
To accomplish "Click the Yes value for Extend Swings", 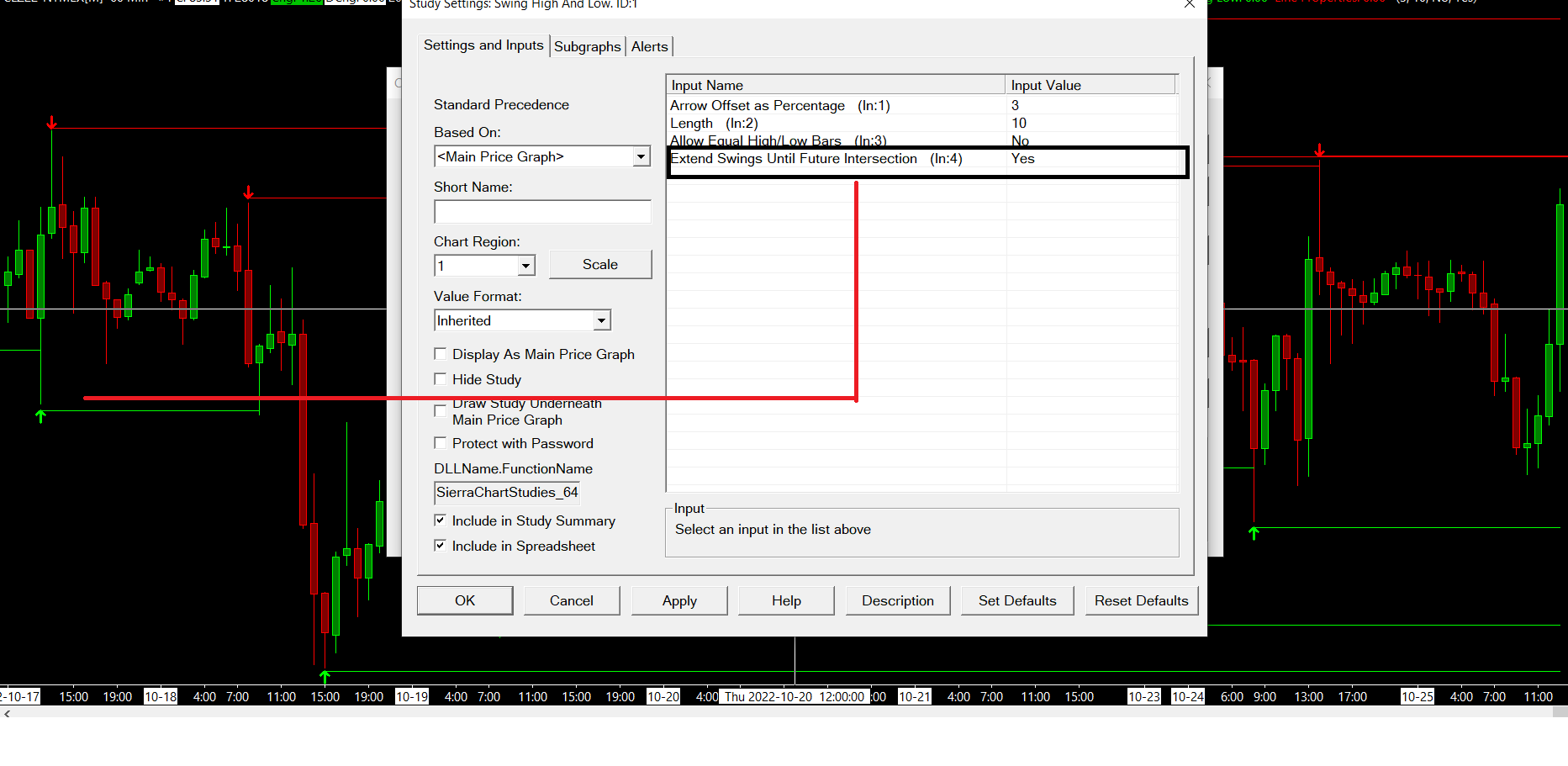I will click(x=1023, y=159).
